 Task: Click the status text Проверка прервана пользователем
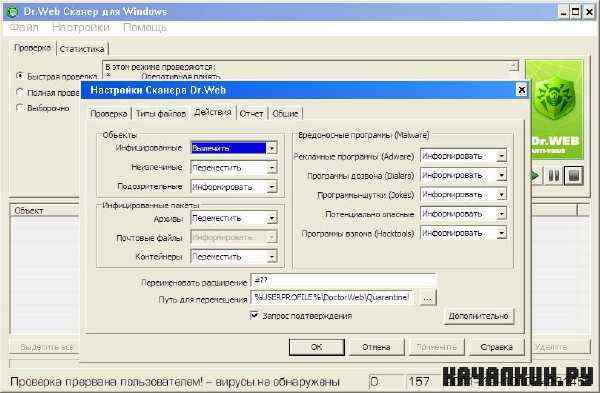pyautogui.click(x=107, y=382)
